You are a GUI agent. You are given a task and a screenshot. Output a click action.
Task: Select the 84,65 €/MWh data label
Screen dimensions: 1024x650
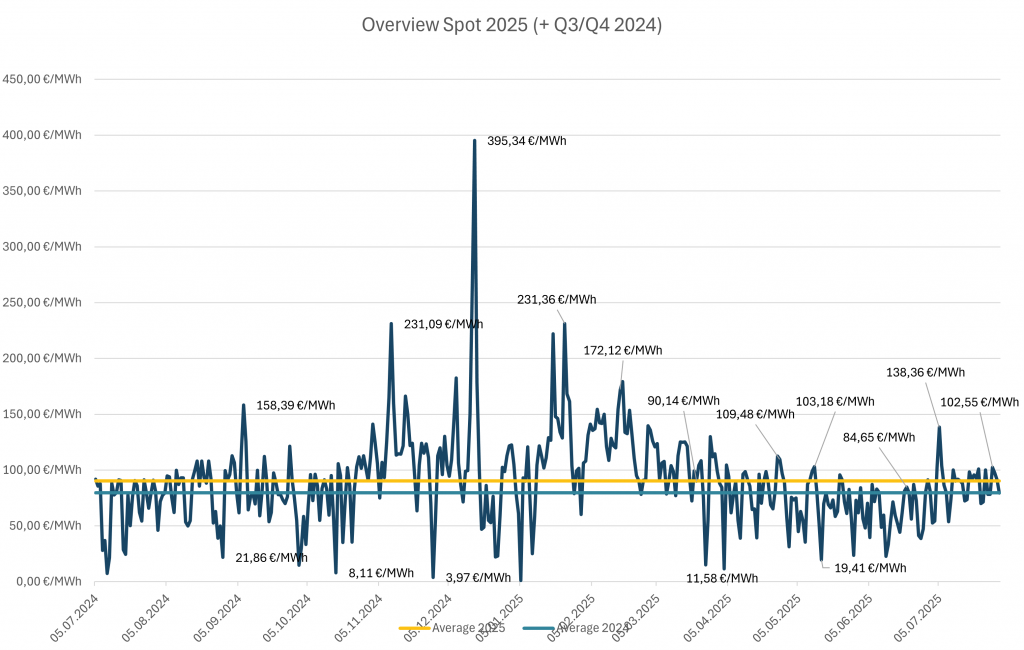point(879,437)
